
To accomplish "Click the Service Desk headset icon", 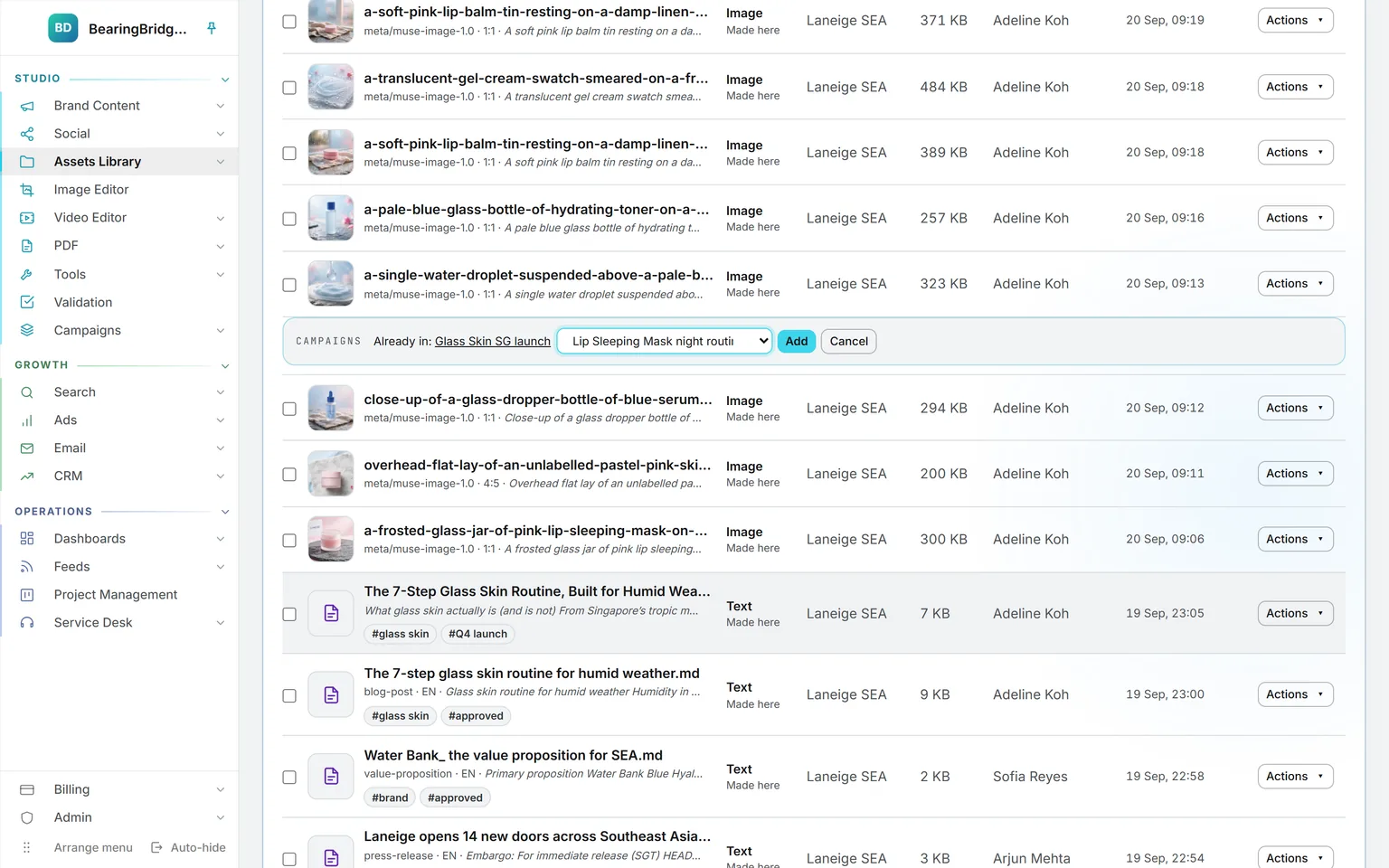I will click(x=27, y=623).
